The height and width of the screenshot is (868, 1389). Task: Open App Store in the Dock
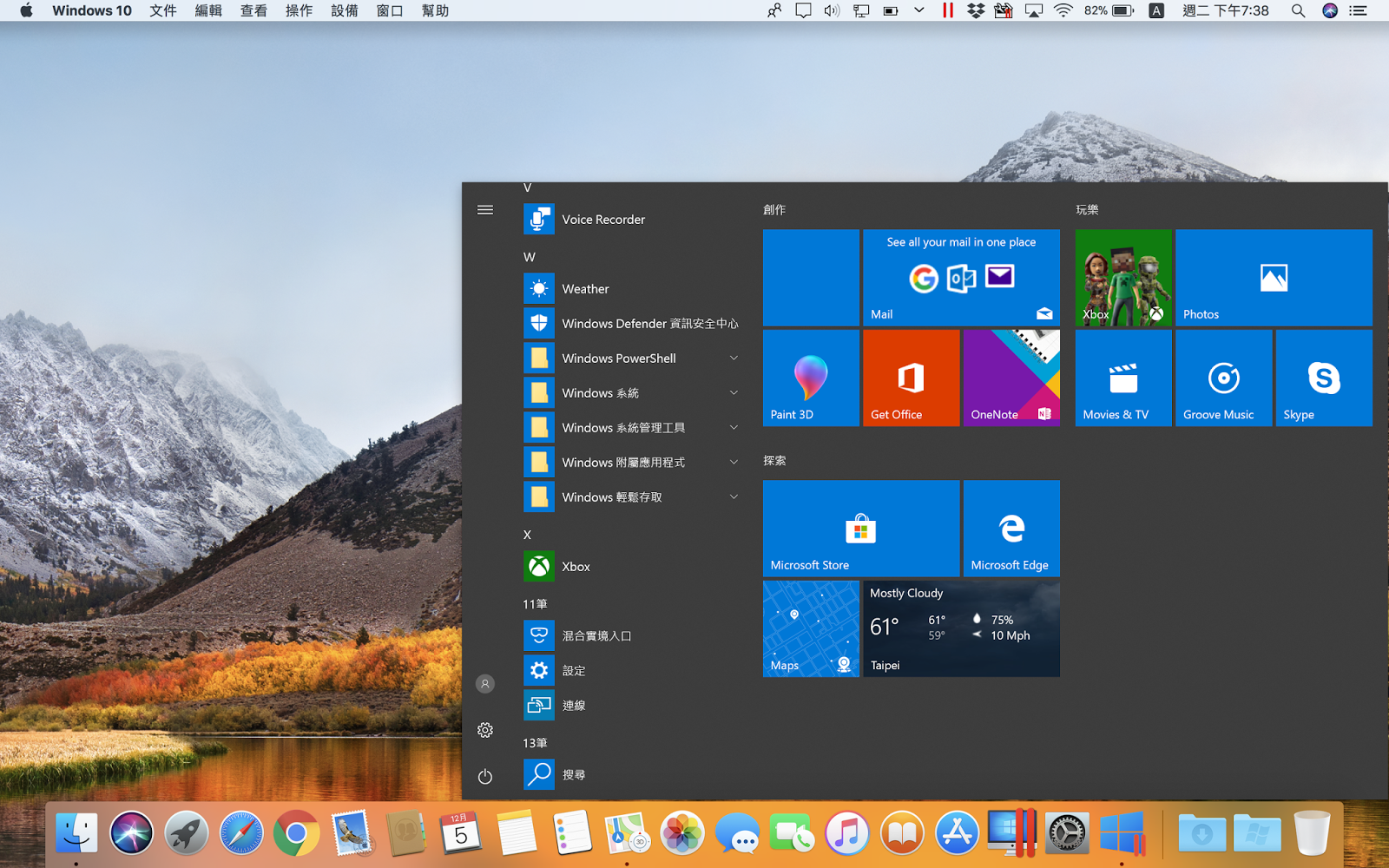[957, 834]
